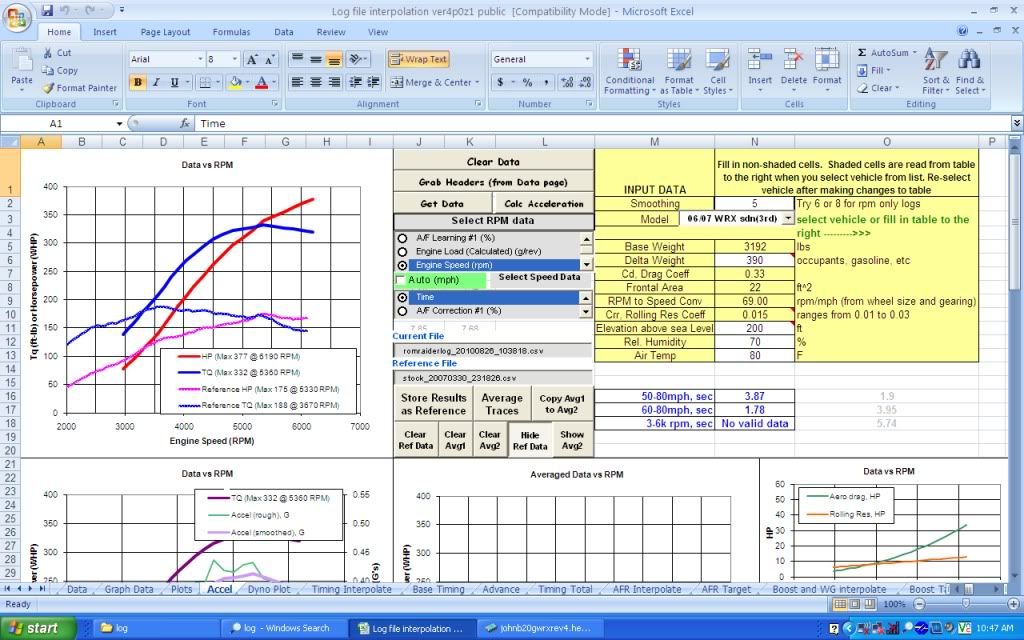Open the vehicle Model dropdown

pyautogui.click(x=787, y=218)
